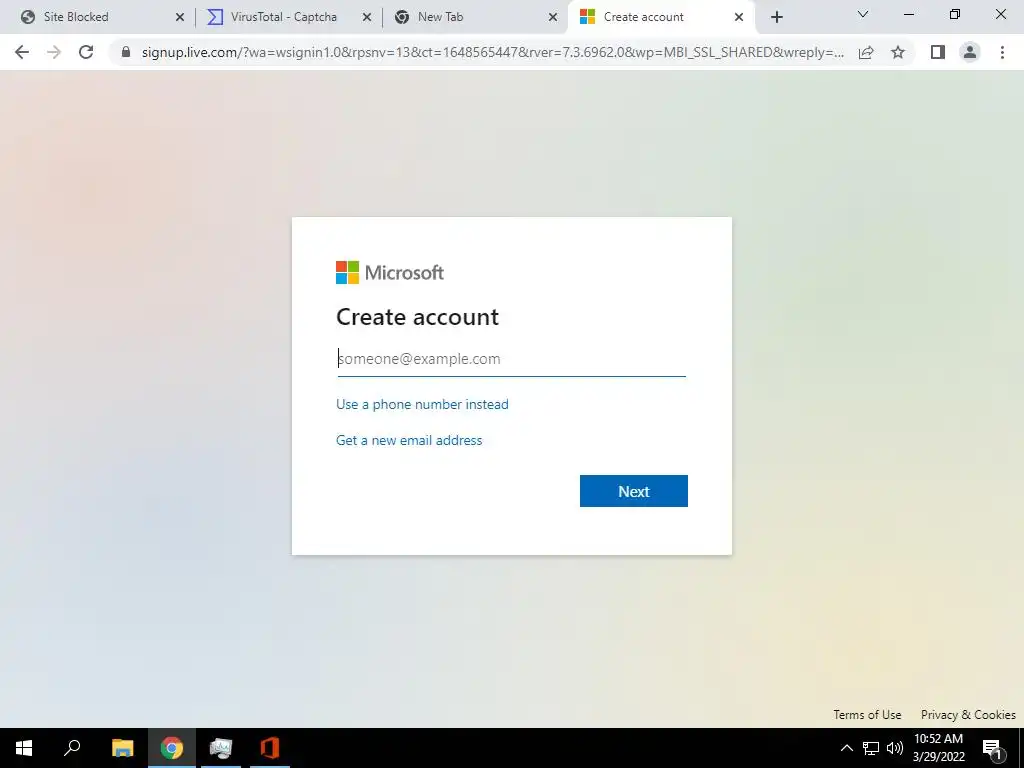Click the Microsoft logo

[390, 272]
